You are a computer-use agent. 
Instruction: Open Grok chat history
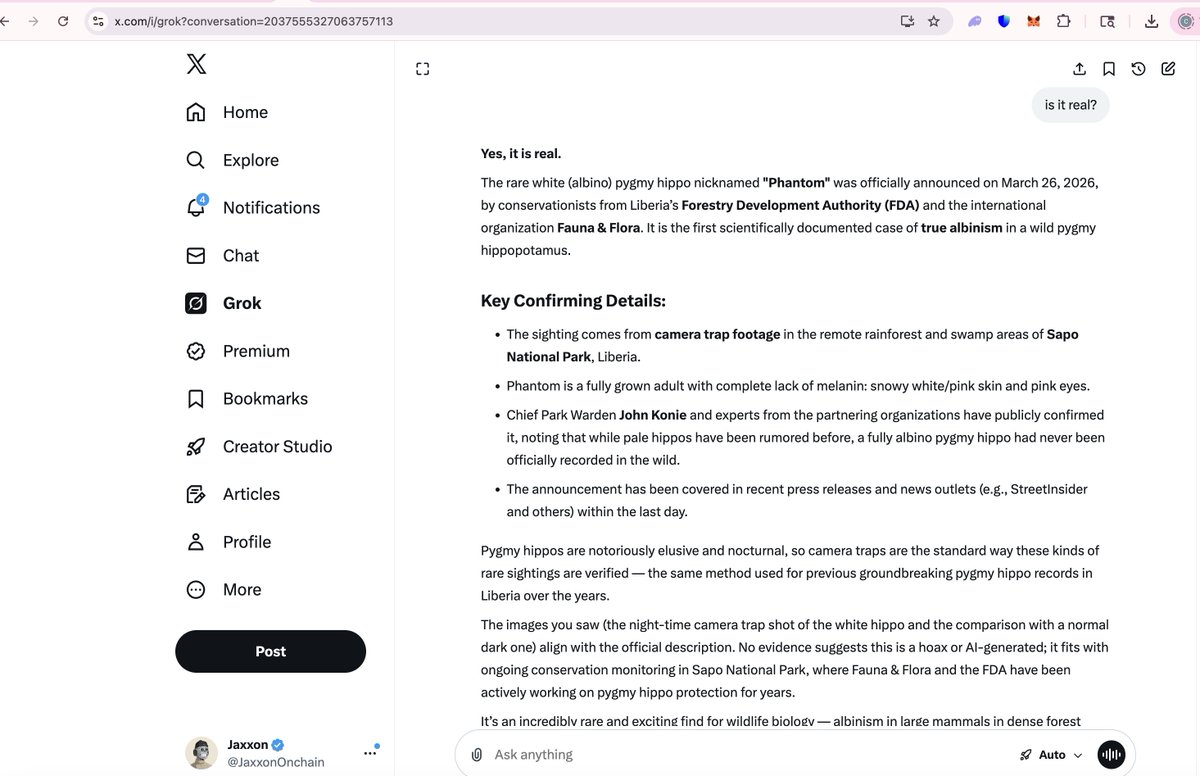click(x=1138, y=69)
